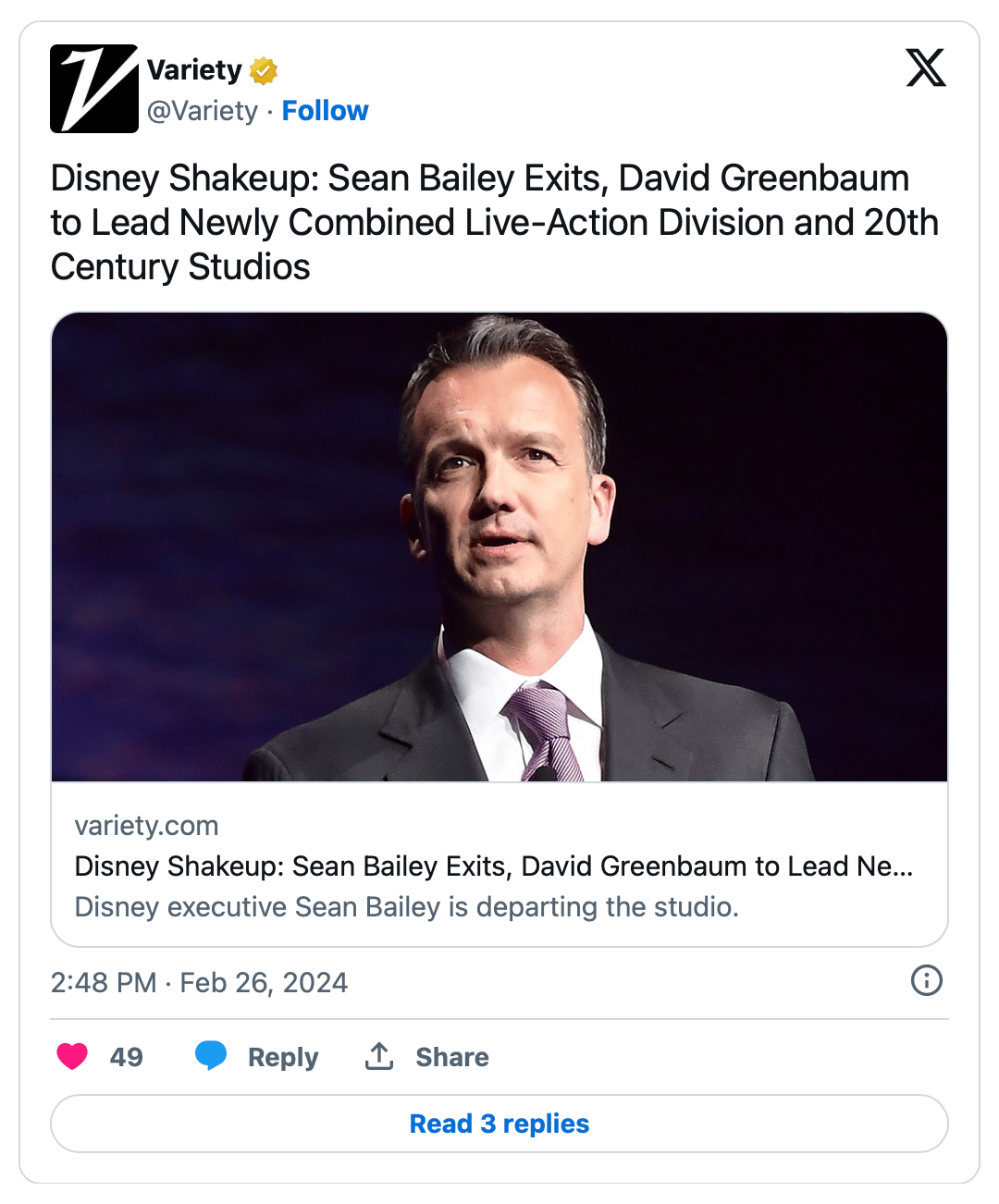Screen dimensions: 999x1204
Task: Click the card description about Sean Bailey departing
Action: [x=406, y=907]
